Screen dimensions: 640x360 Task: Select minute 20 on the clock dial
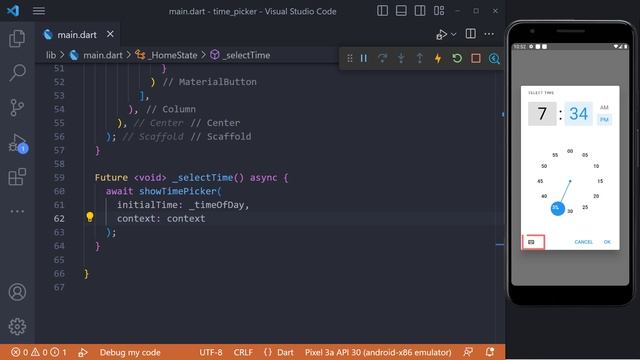(596, 196)
